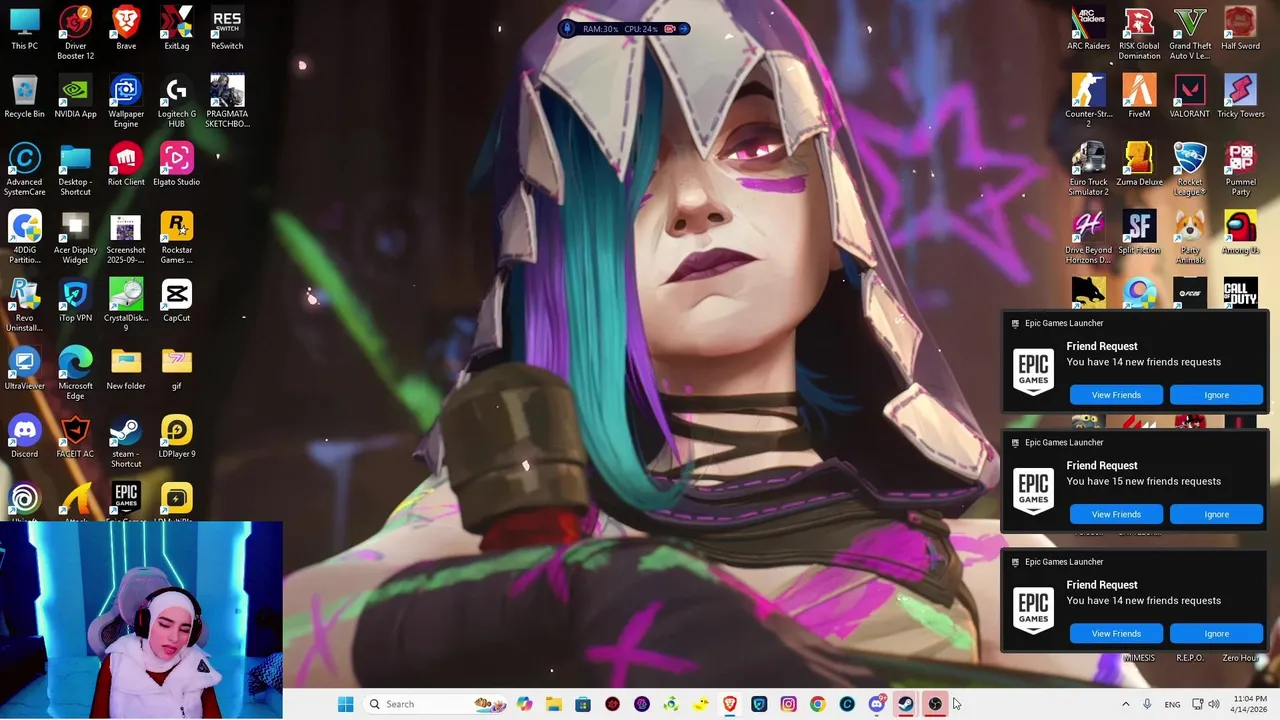Open the ExitLag desktop icon
The height and width of the screenshot is (720, 1280).
coord(176,29)
